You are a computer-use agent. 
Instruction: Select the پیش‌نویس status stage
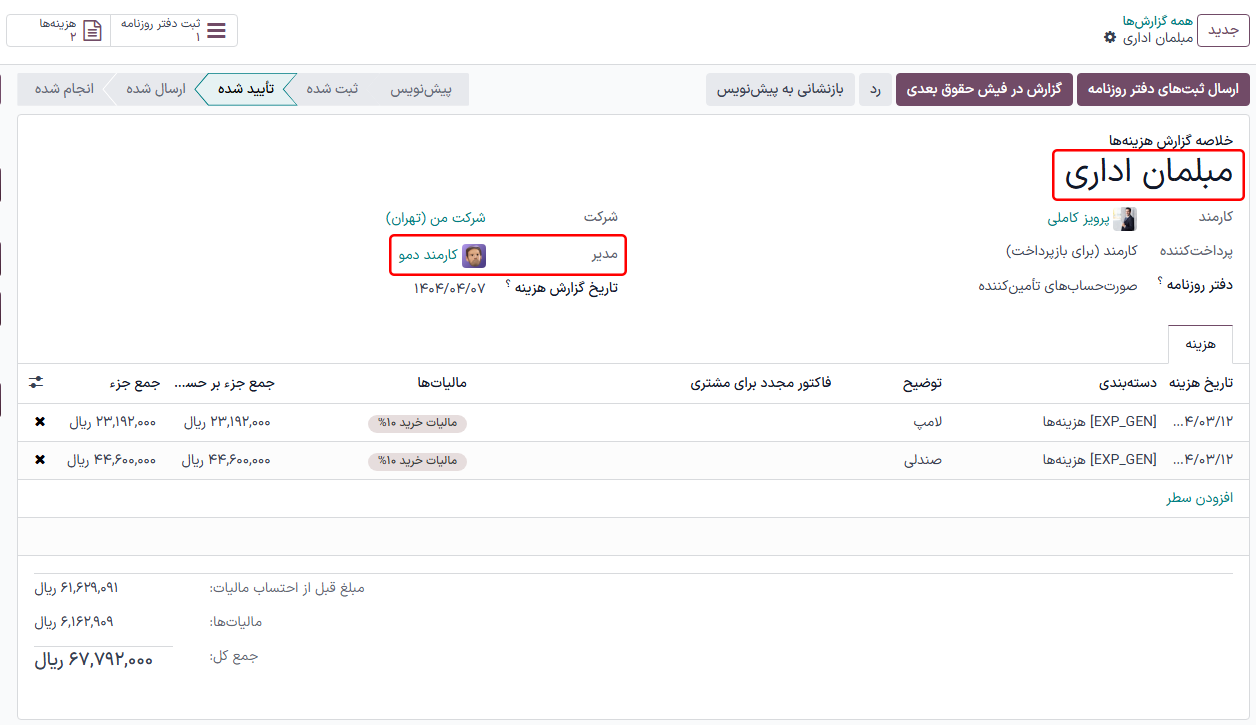[x=420, y=89]
